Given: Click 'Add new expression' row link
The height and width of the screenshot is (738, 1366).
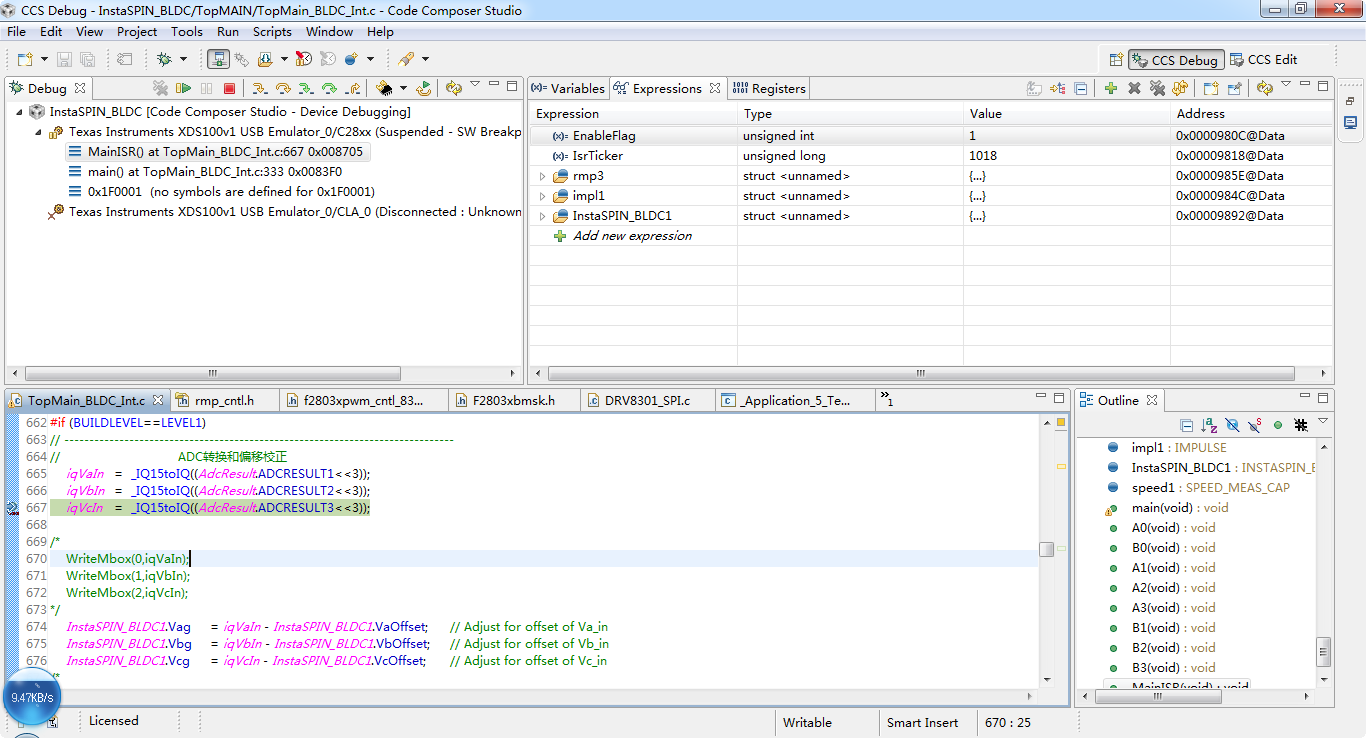Looking at the screenshot, I should pos(631,236).
